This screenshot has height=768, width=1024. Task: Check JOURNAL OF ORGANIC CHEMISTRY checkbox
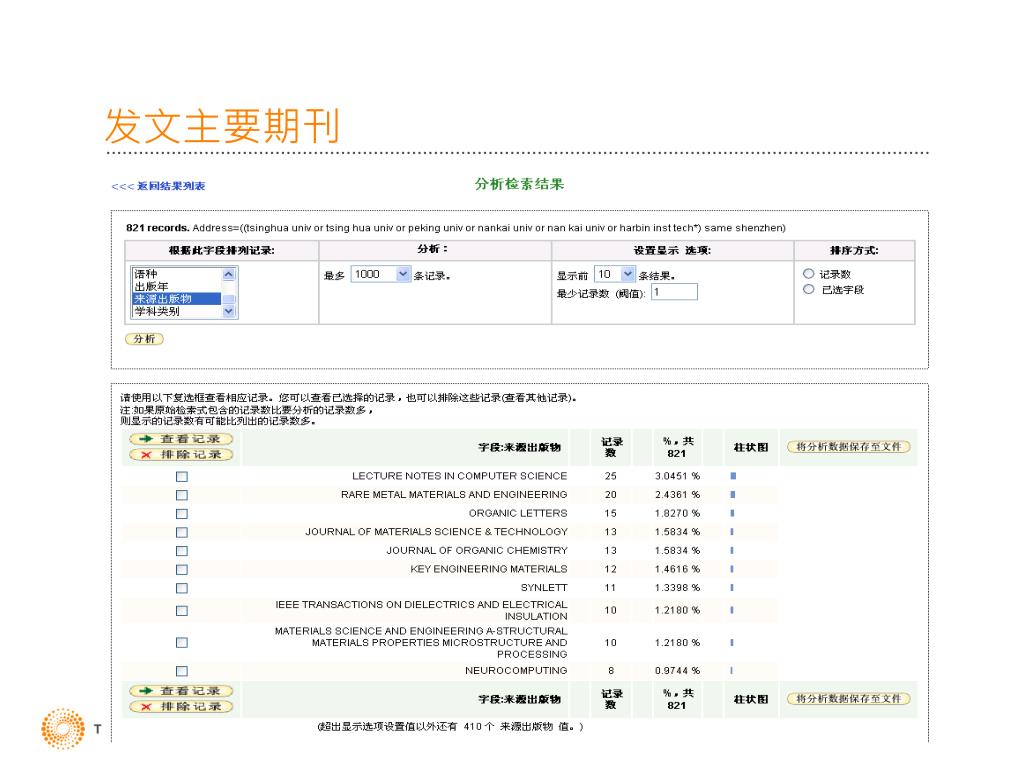(182, 551)
